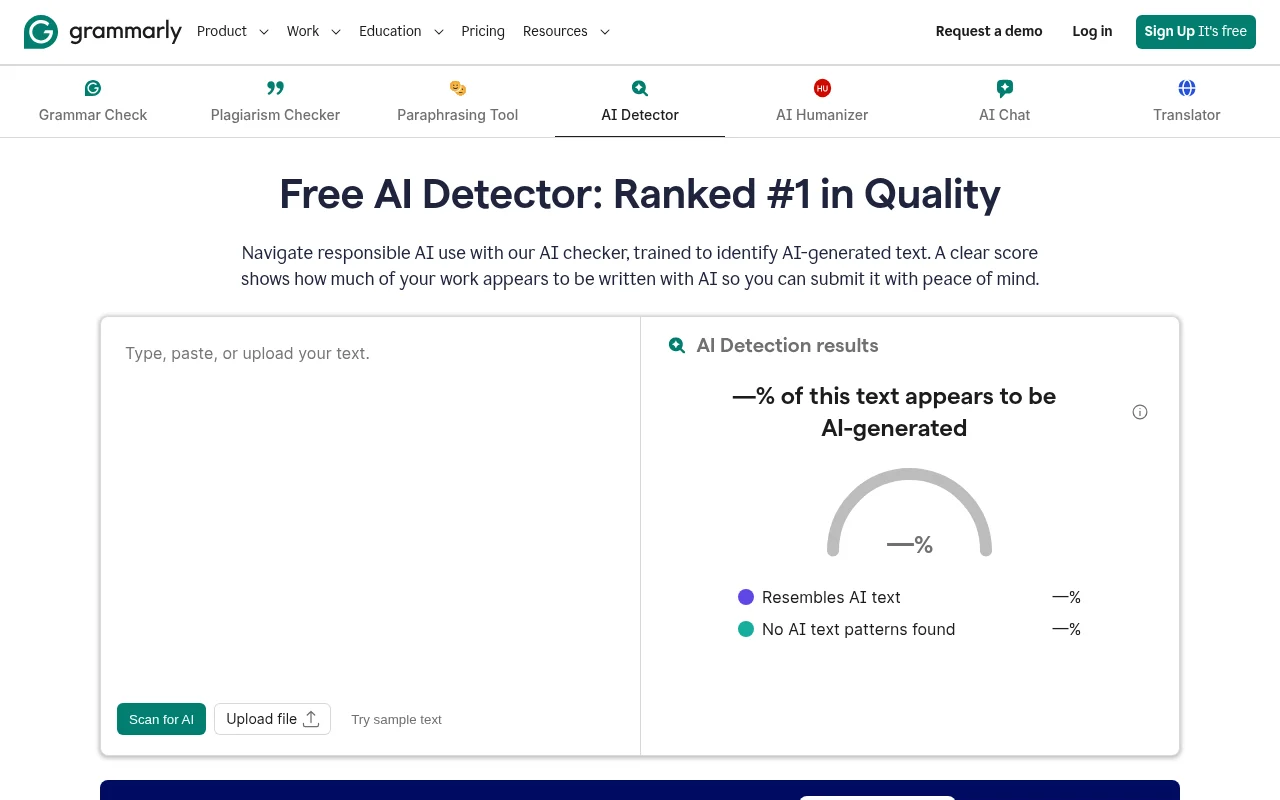Click the Paraphrasing Tool icon

[458, 88]
